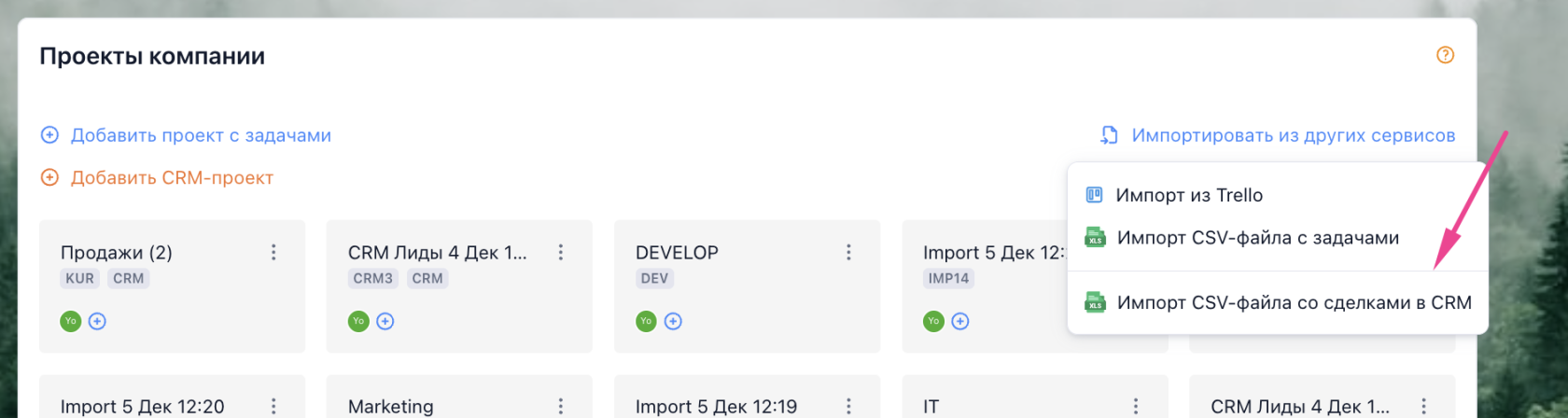
Task: Click Добавить проект с задачами link
Action: coord(201,135)
